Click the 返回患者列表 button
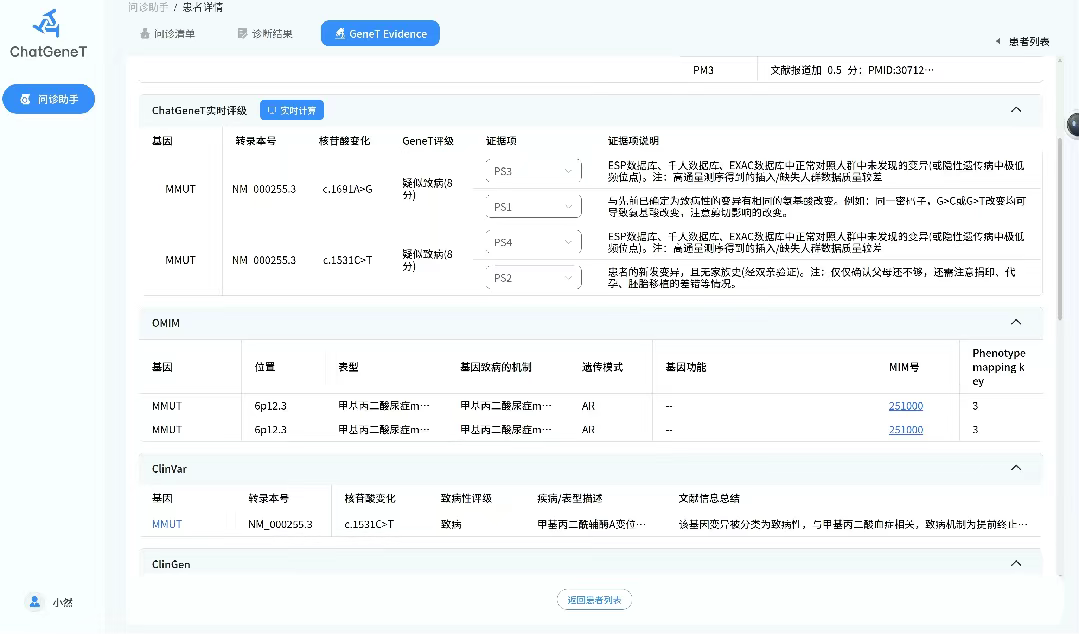The height and width of the screenshot is (635, 1080). (x=594, y=600)
